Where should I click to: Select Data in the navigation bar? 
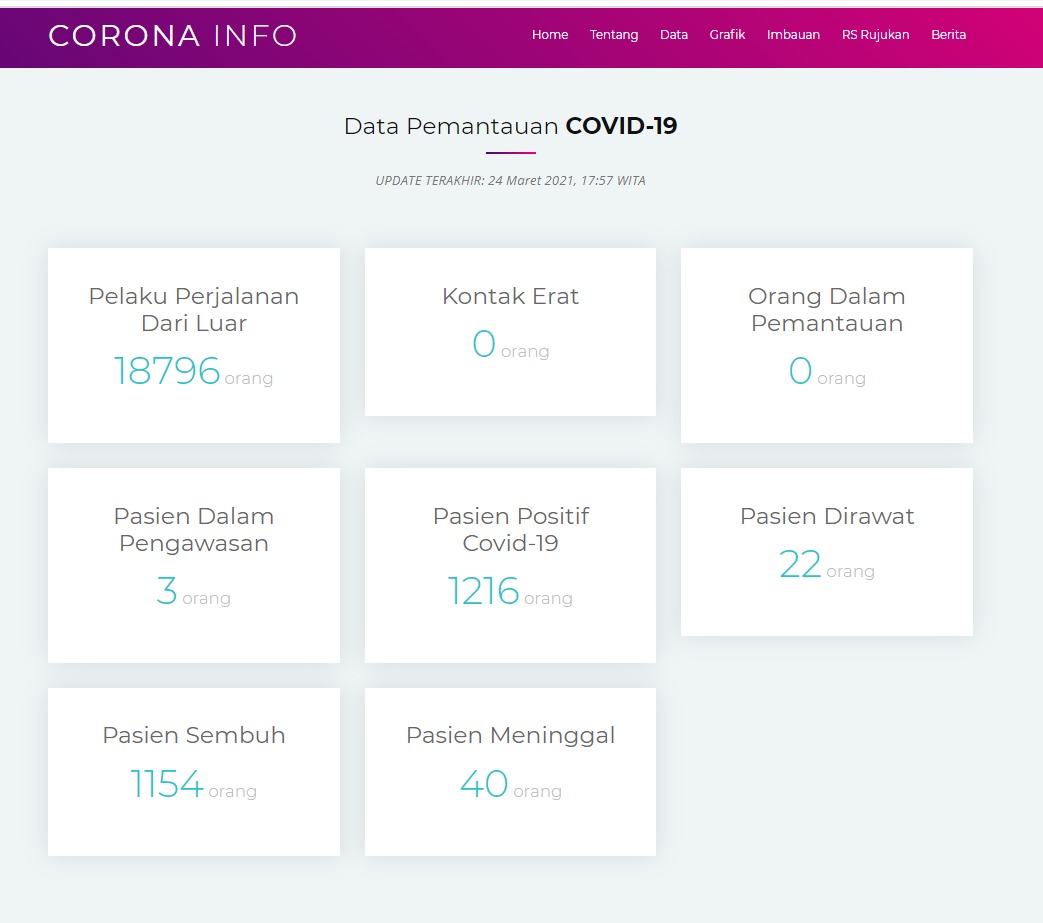674,35
